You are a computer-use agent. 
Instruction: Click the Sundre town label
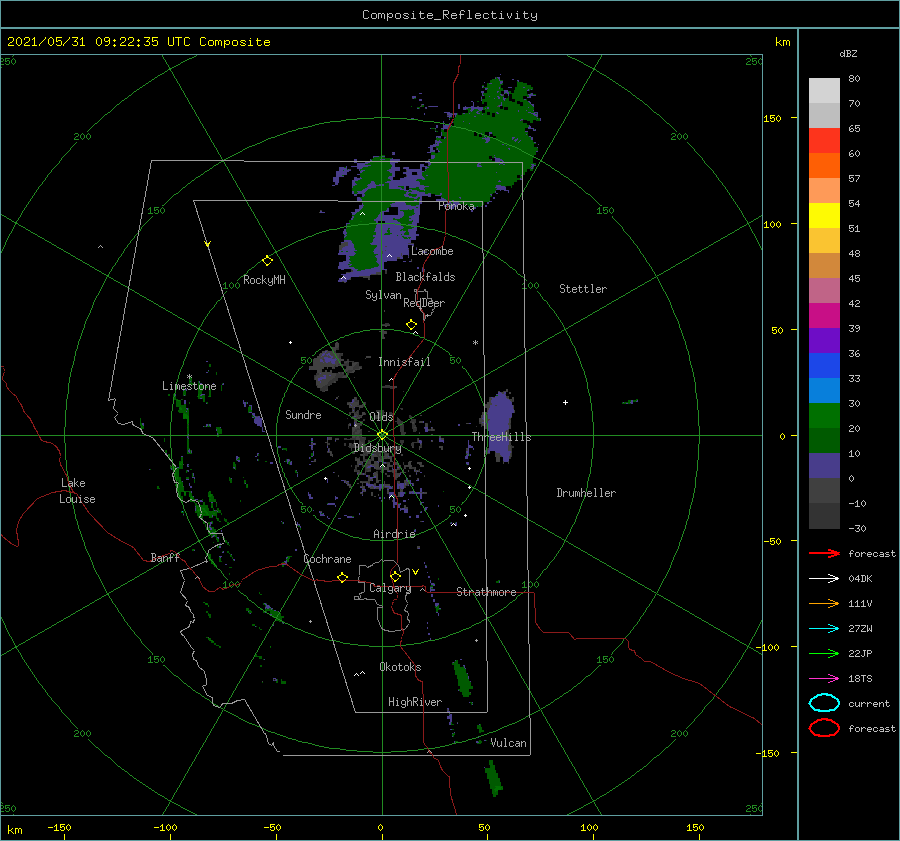[303, 414]
